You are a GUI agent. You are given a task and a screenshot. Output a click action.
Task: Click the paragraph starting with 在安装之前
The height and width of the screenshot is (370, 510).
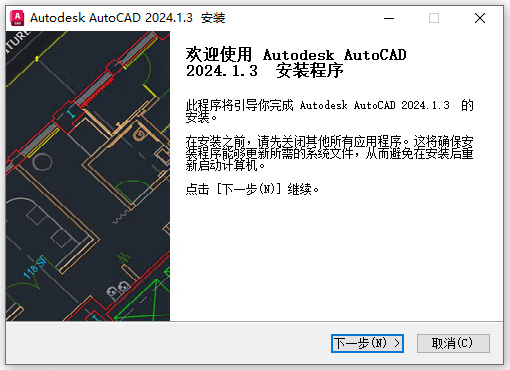(x=329, y=153)
